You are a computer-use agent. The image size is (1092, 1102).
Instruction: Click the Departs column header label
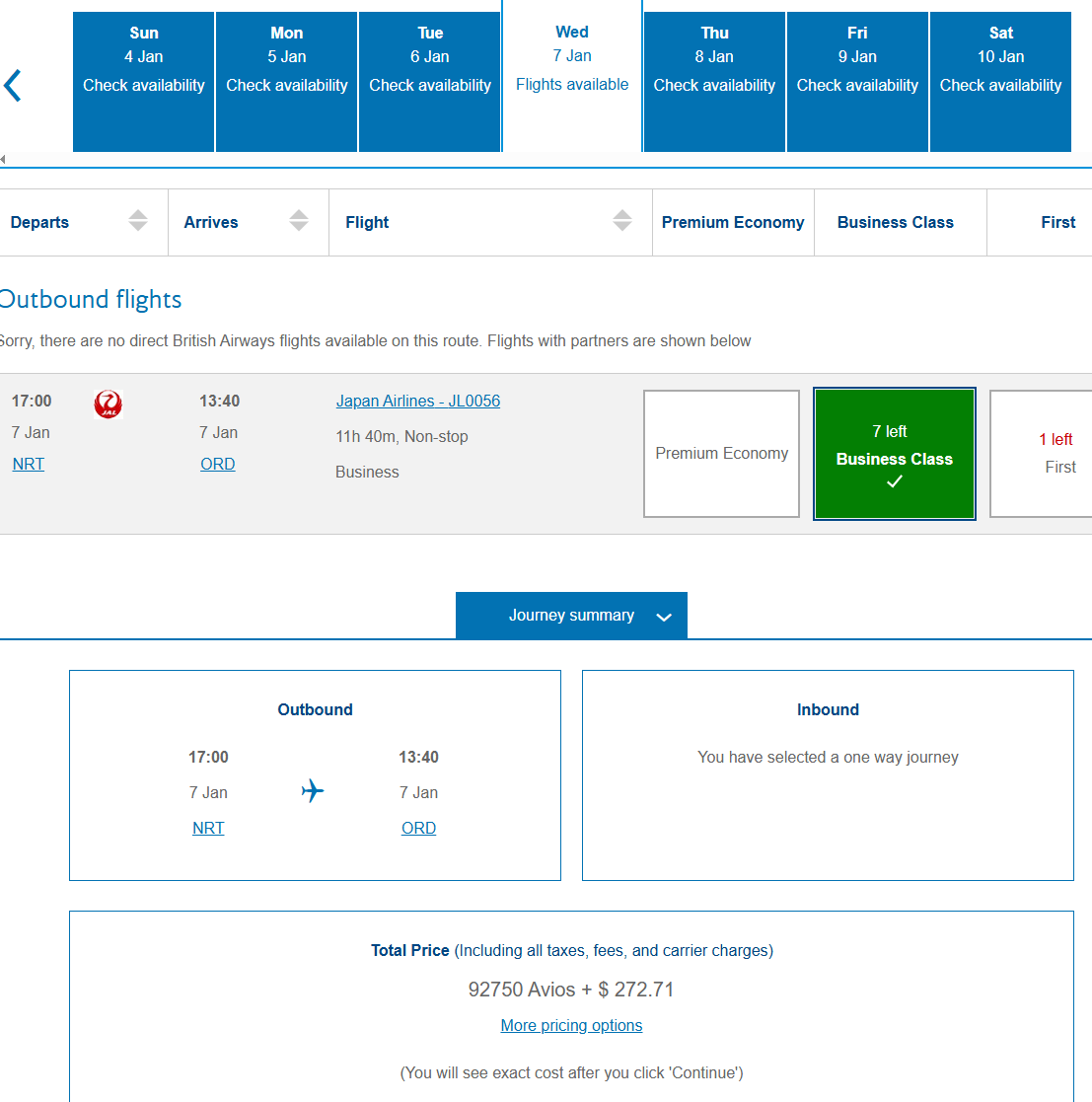(x=39, y=222)
